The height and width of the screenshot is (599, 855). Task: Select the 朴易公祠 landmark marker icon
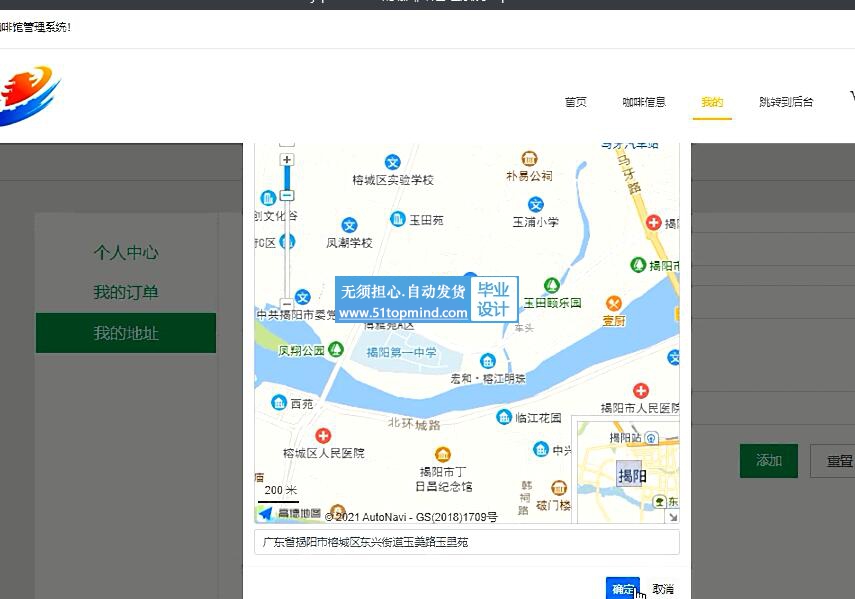[529, 158]
